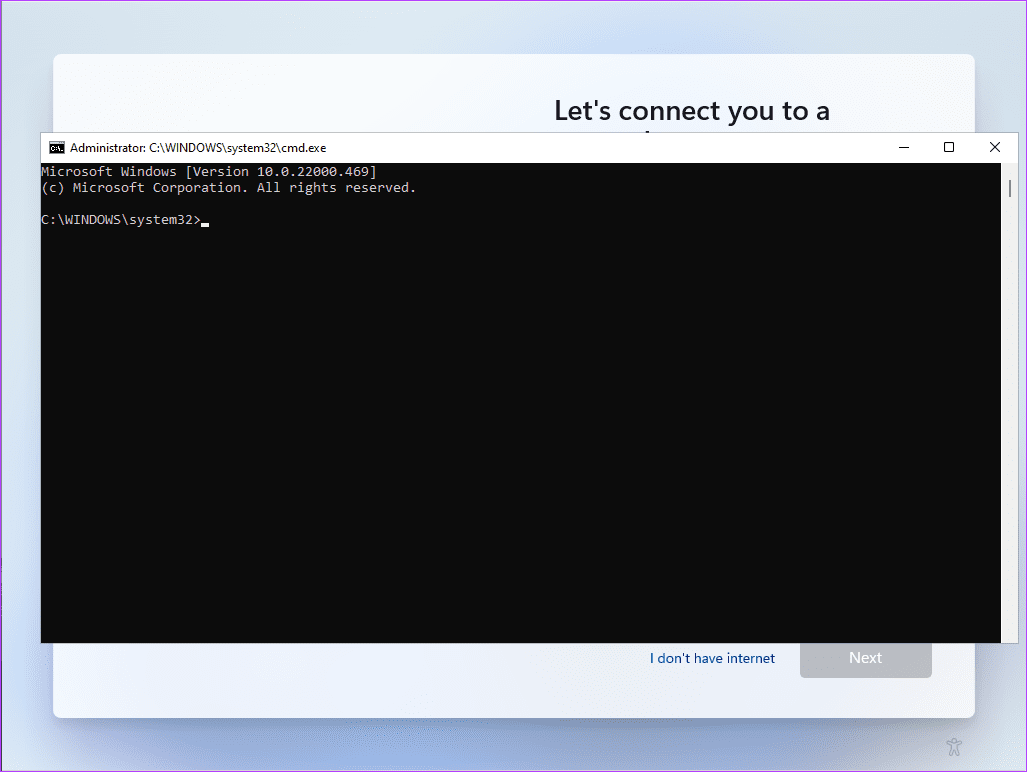This screenshot has height=772, width=1027.
Task: Open the cmd.exe system menu icon
Action: tap(57, 147)
